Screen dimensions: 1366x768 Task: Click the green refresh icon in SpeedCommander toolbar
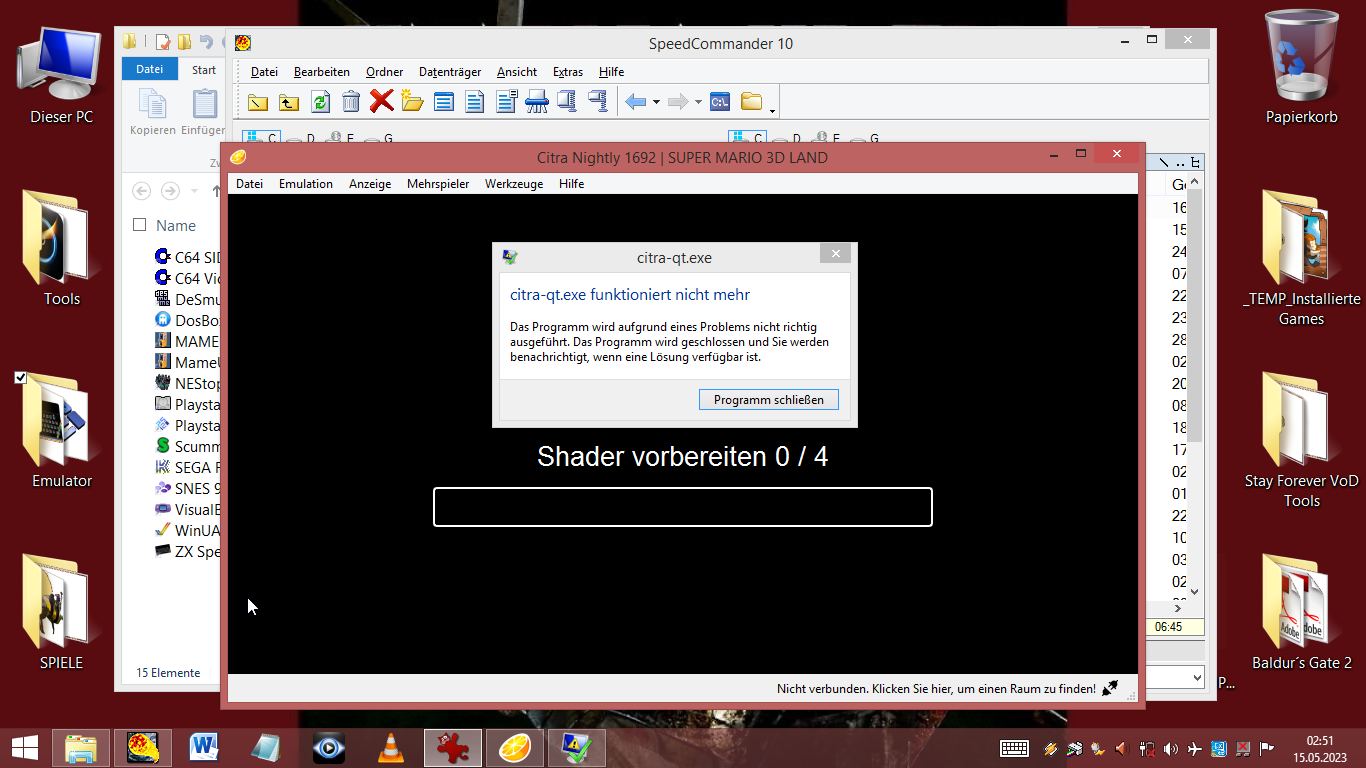click(x=320, y=101)
